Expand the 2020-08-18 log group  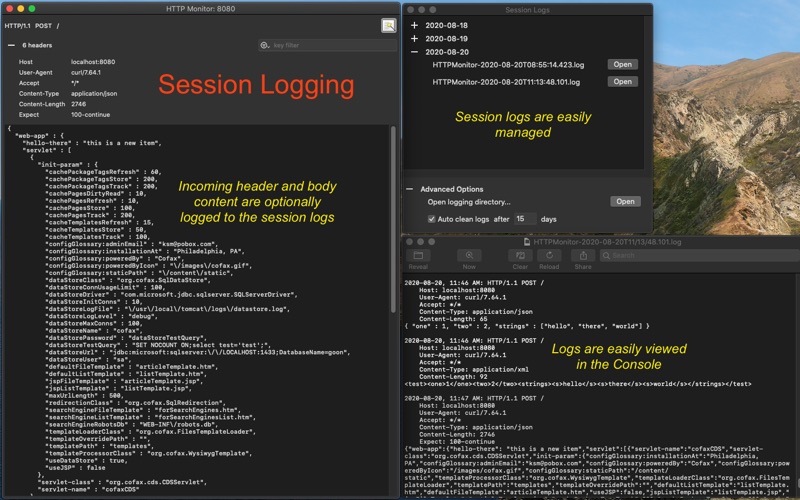pos(414,23)
